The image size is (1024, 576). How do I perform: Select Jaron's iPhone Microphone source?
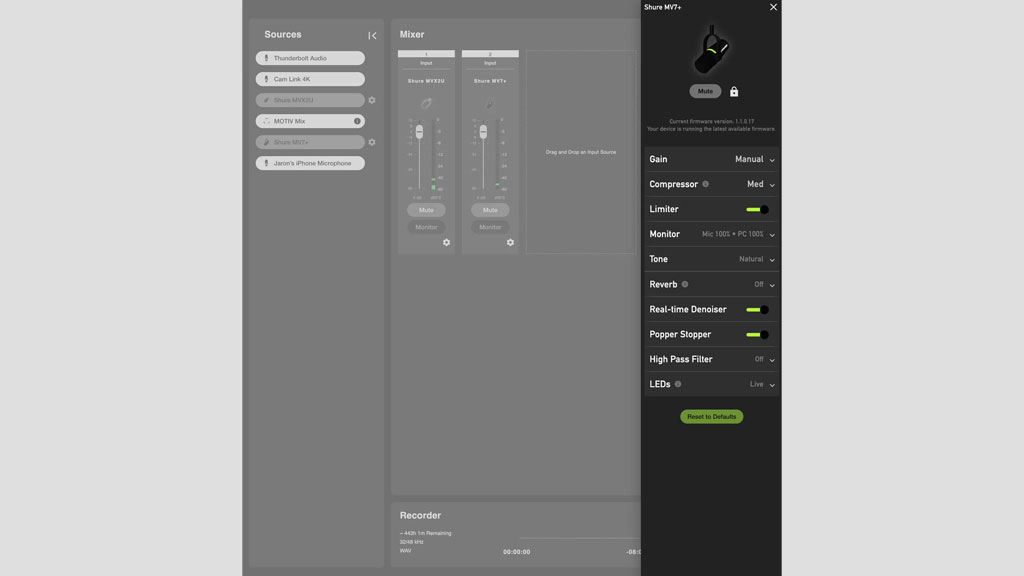310,163
